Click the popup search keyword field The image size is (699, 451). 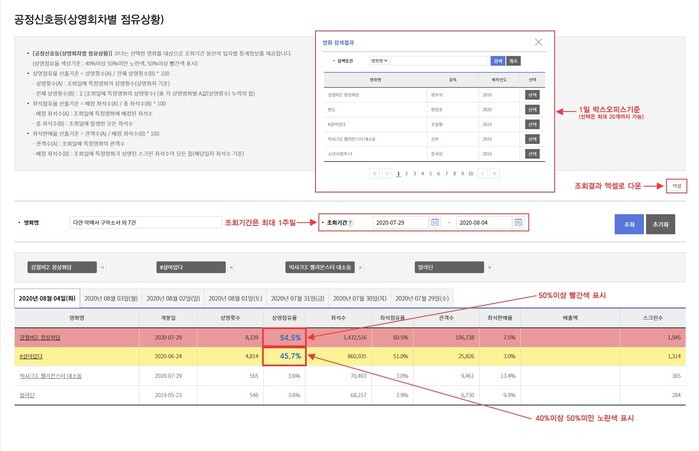[x=439, y=61]
